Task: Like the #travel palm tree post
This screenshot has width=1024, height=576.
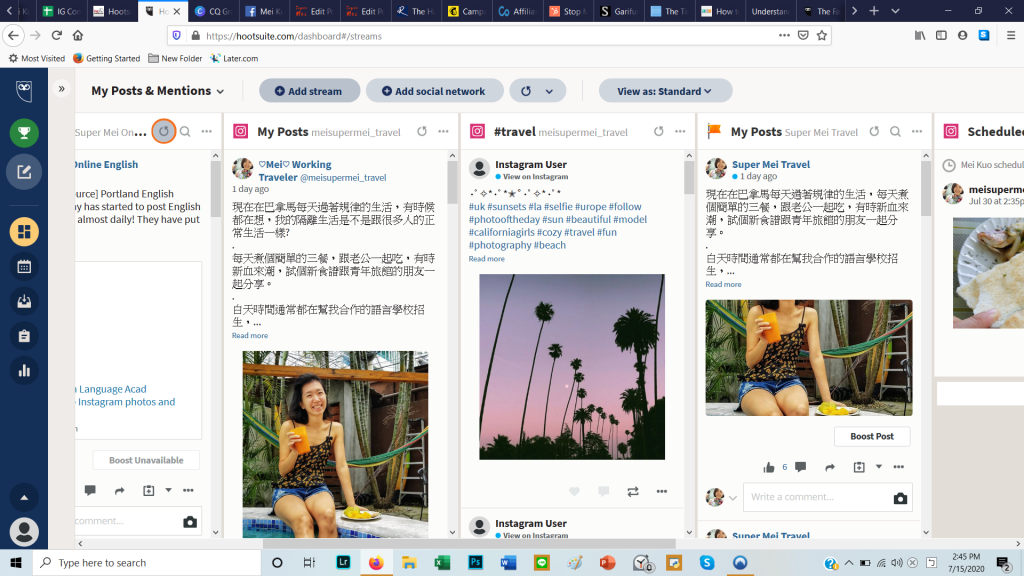Action: (574, 491)
